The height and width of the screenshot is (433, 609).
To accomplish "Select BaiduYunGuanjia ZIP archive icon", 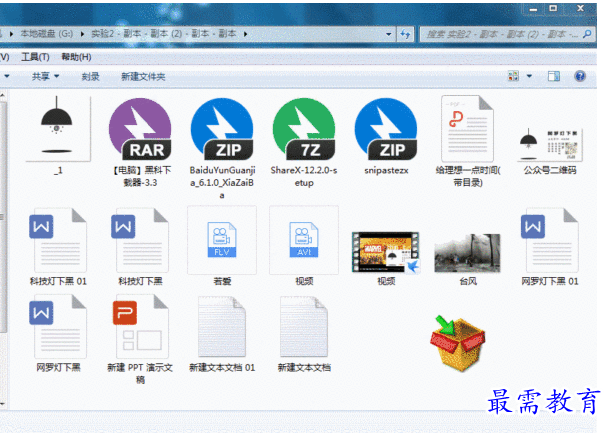I will [x=222, y=129].
